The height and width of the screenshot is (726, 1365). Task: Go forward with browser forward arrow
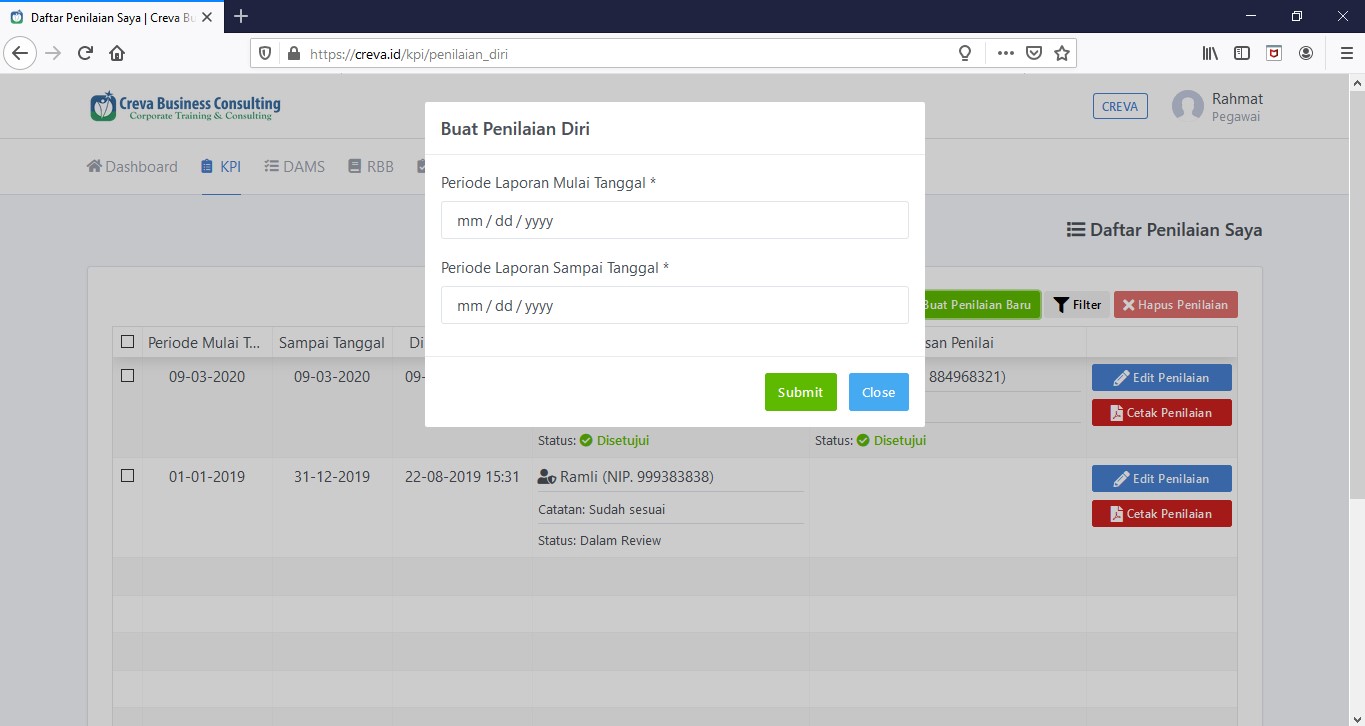tap(52, 53)
